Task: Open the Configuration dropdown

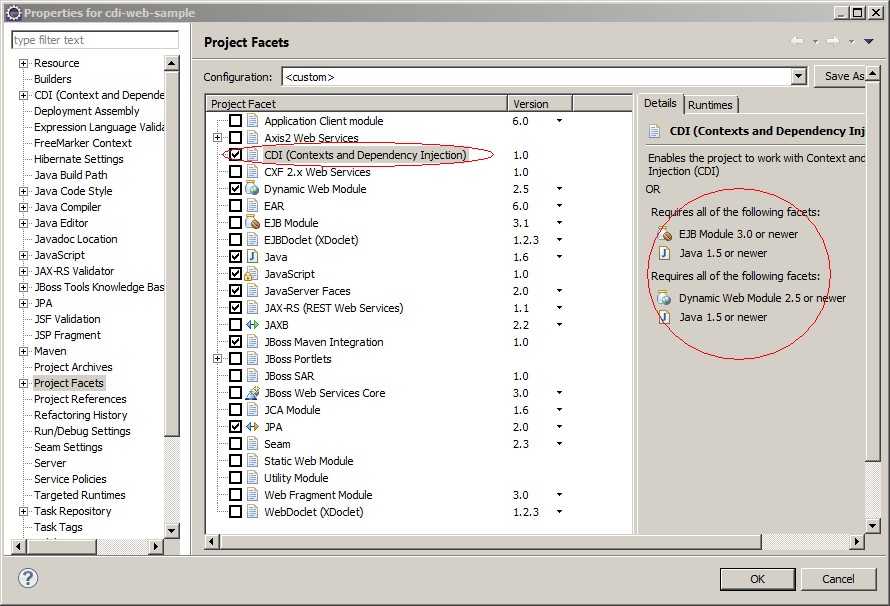Action: click(799, 77)
